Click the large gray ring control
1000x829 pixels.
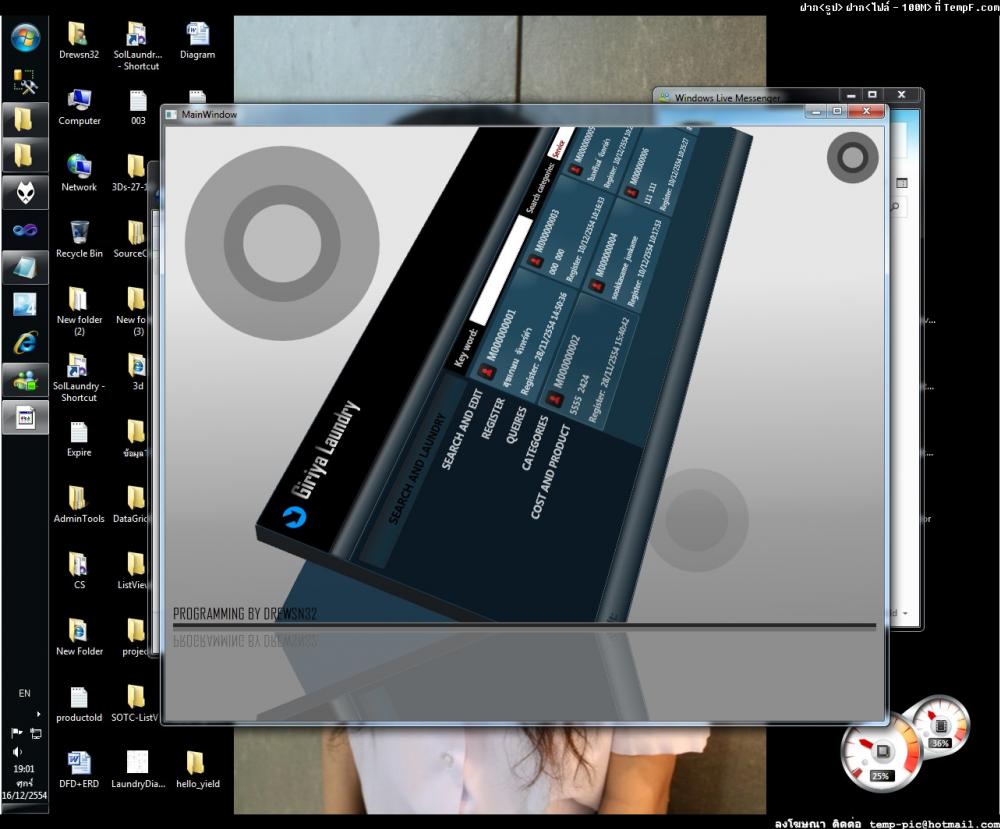[x=282, y=243]
